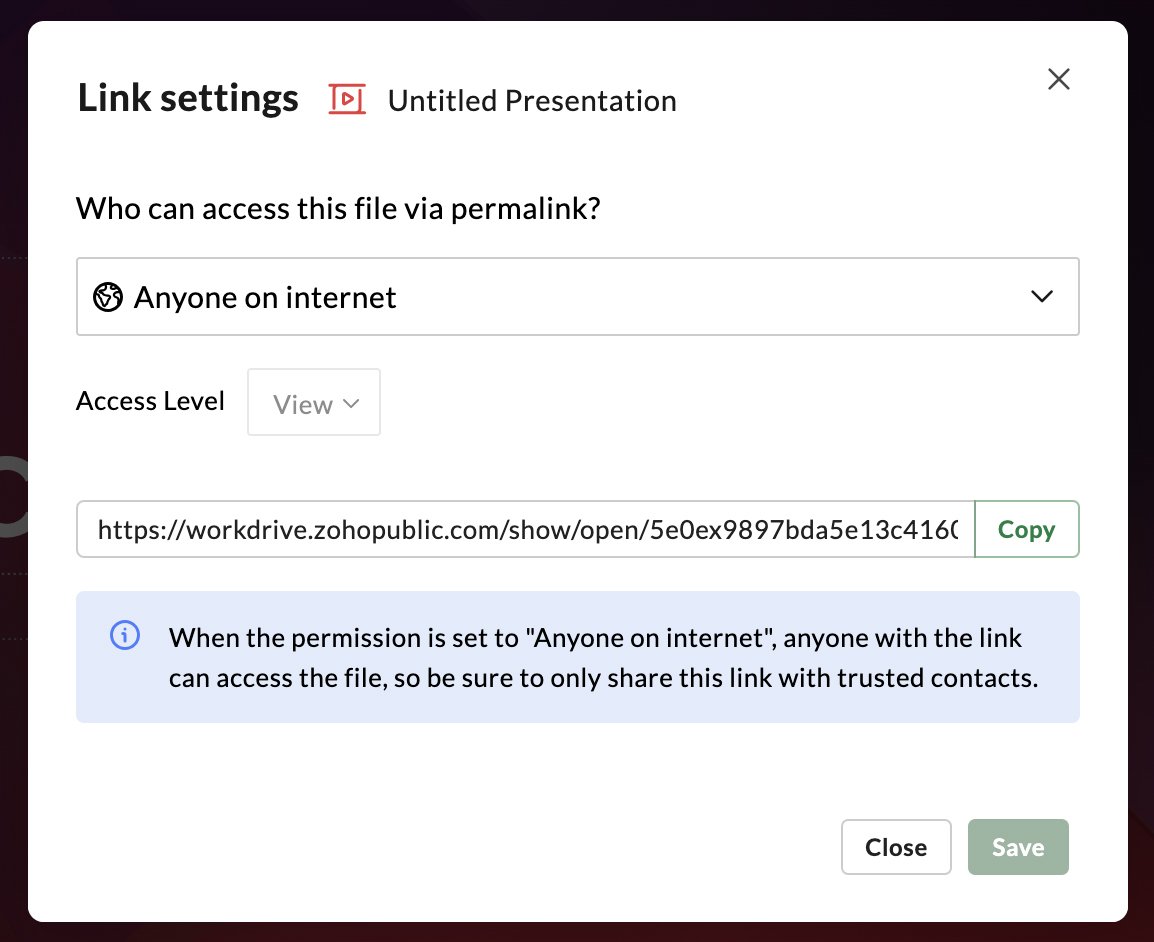The width and height of the screenshot is (1154, 942).
Task: Click the Access Level label
Action: pos(150,401)
